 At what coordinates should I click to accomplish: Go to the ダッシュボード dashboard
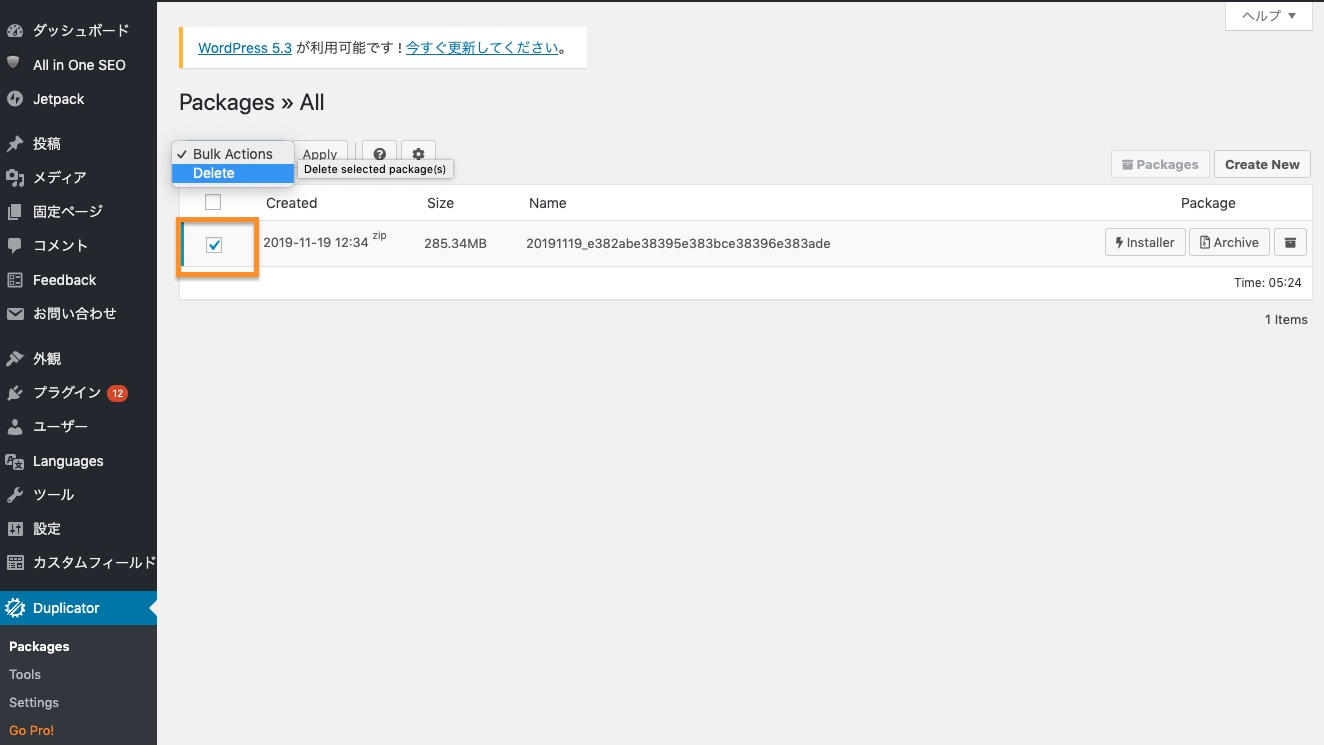point(81,31)
